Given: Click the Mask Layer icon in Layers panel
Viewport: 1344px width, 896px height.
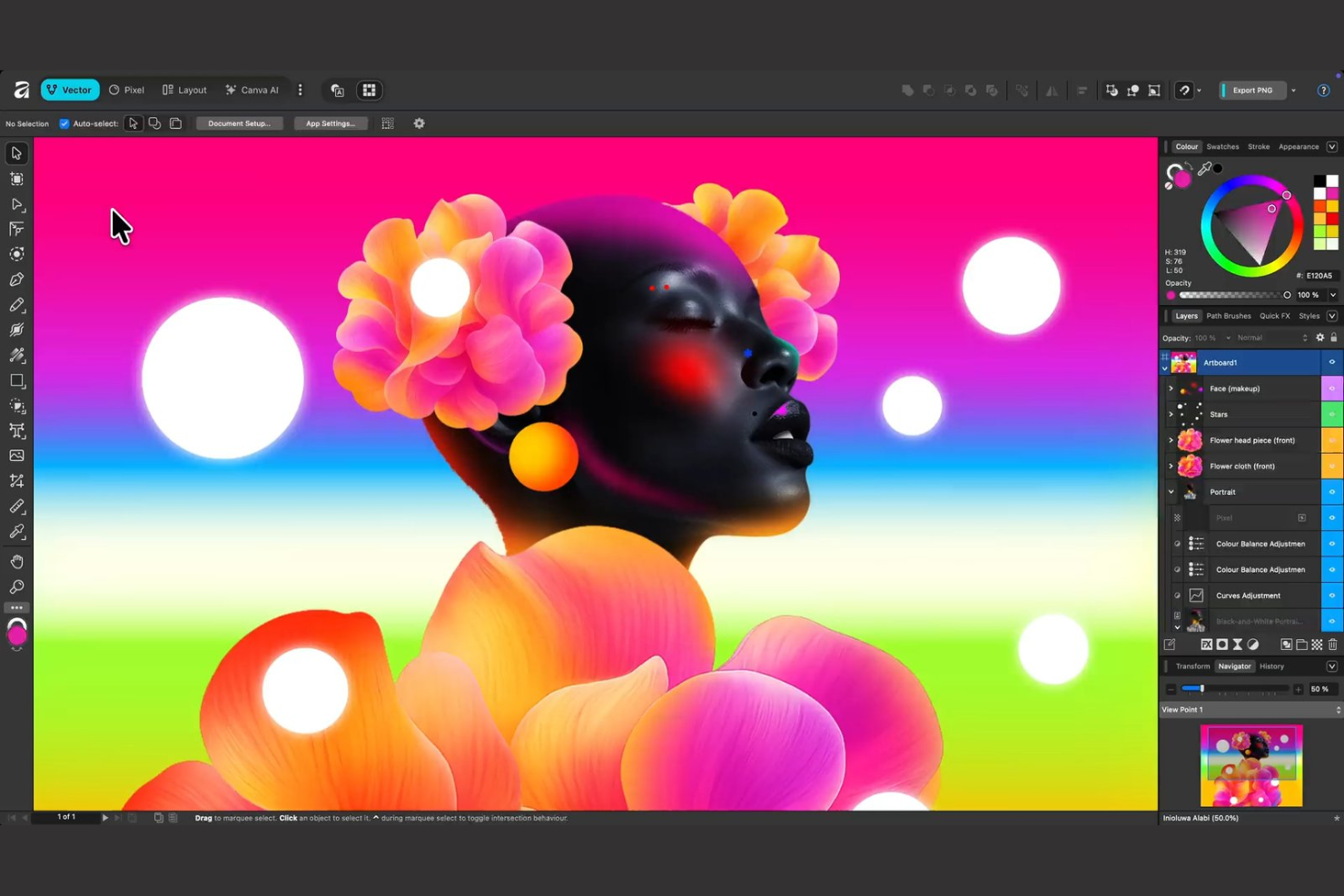Looking at the screenshot, I should pos(1222,645).
